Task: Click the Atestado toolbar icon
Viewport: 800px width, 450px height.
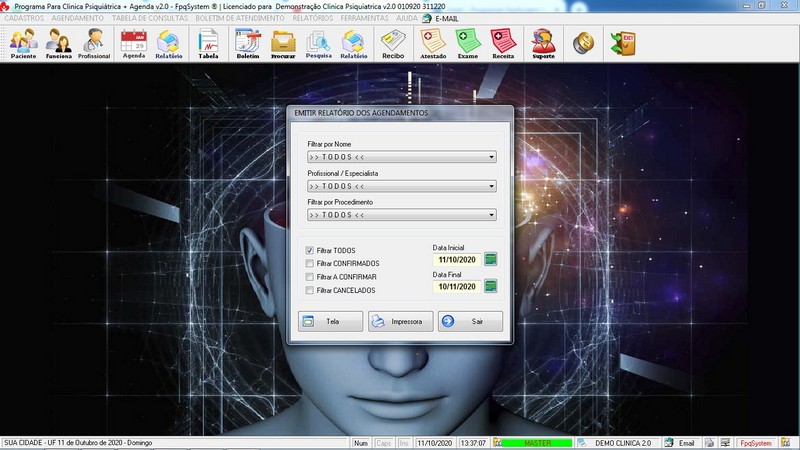Action: pos(433,44)
